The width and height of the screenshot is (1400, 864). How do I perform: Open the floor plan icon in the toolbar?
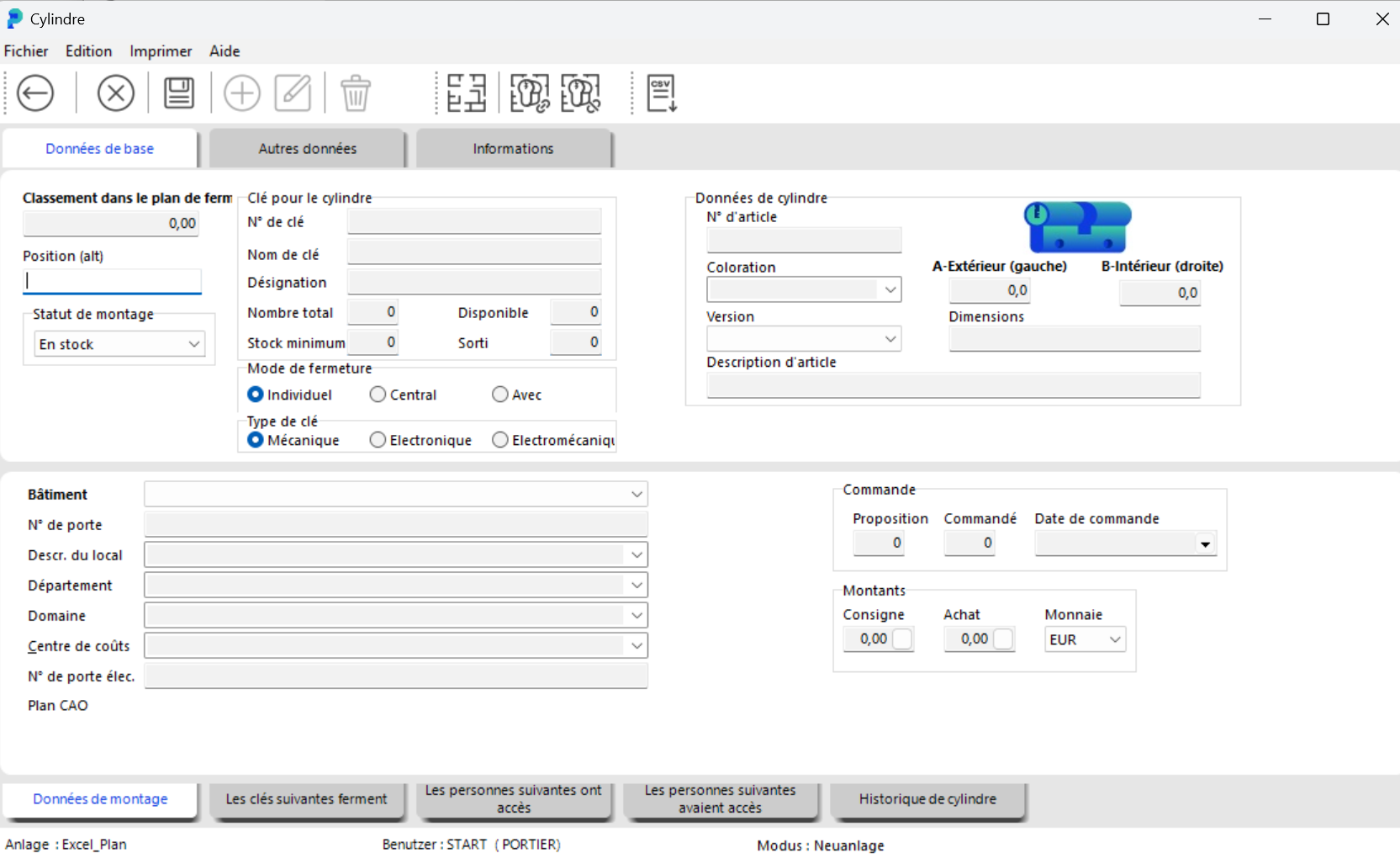pos(467,93)
